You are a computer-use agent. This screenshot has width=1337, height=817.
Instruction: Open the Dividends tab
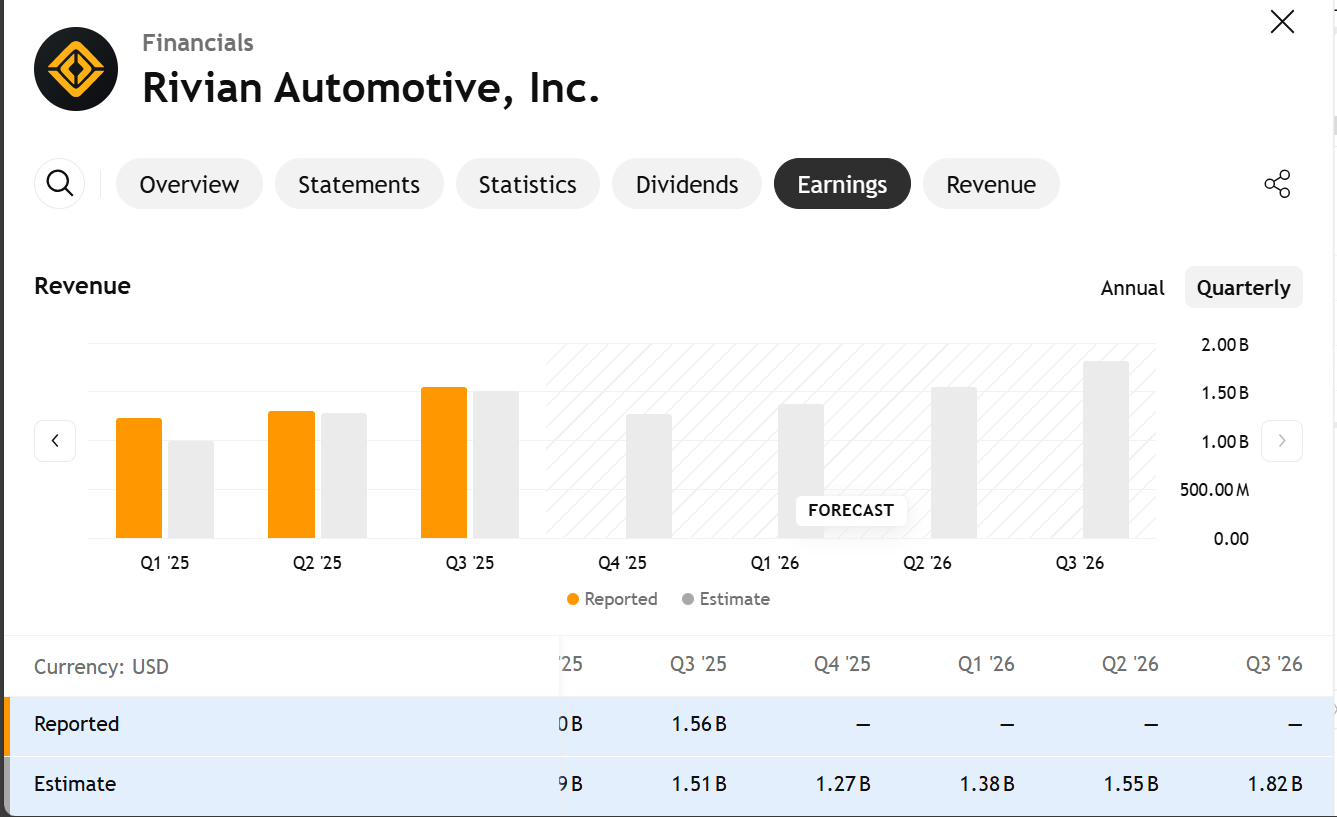click(687, 184)
